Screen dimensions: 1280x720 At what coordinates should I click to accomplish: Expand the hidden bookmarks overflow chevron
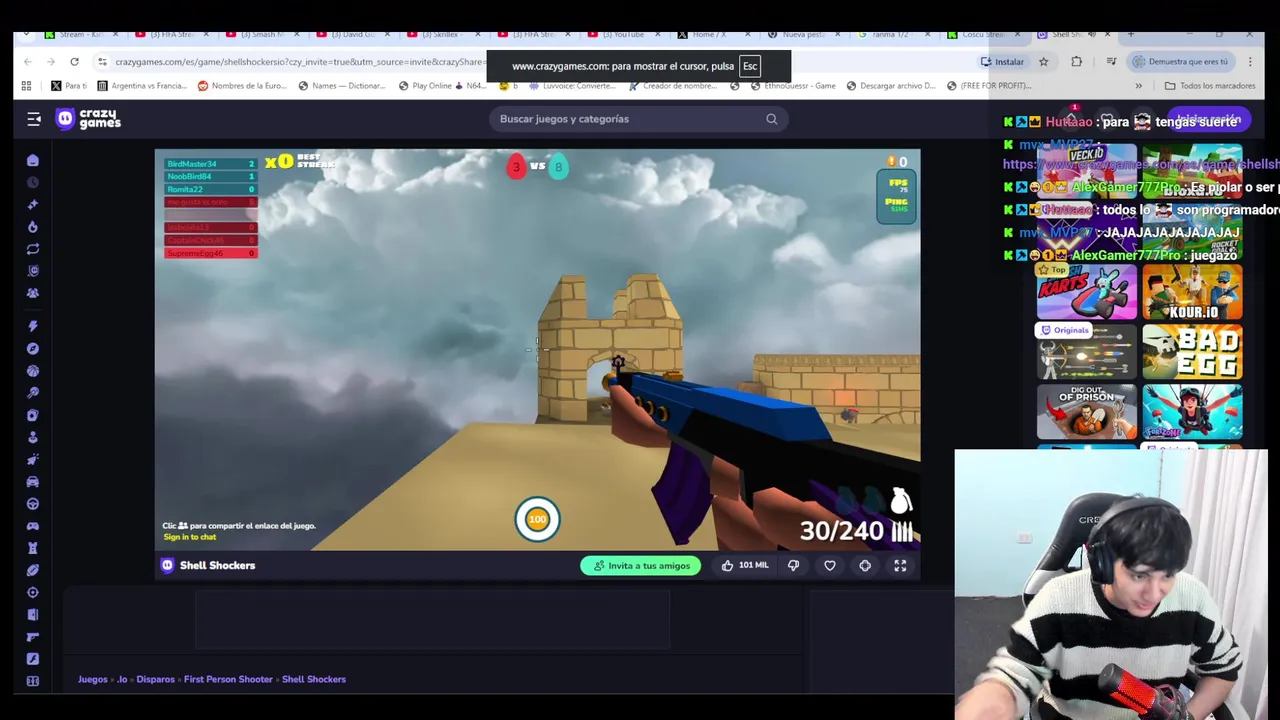click(1138, 86)
